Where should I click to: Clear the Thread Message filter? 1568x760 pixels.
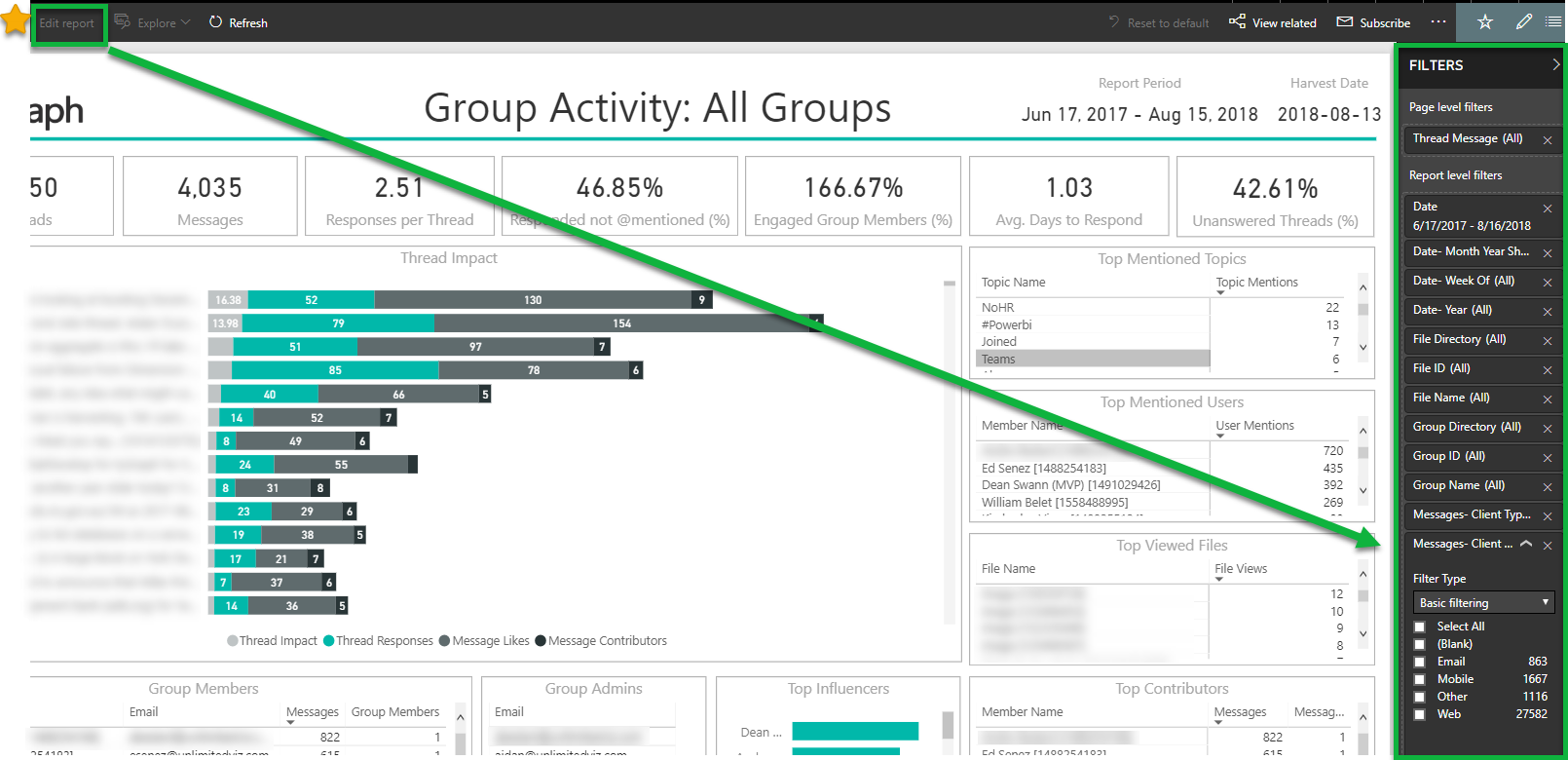1548,140
